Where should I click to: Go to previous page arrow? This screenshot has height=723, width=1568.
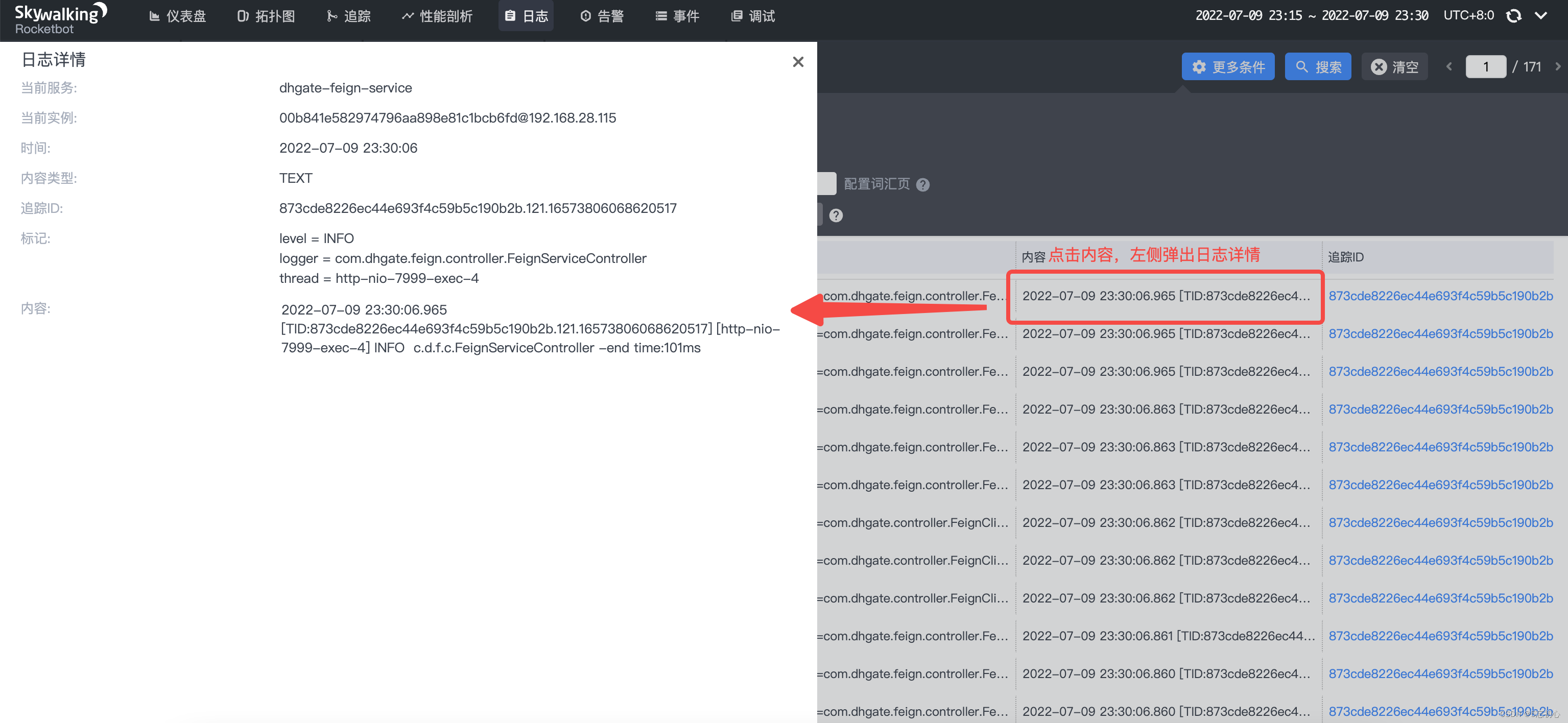(x=1450, y=66)
